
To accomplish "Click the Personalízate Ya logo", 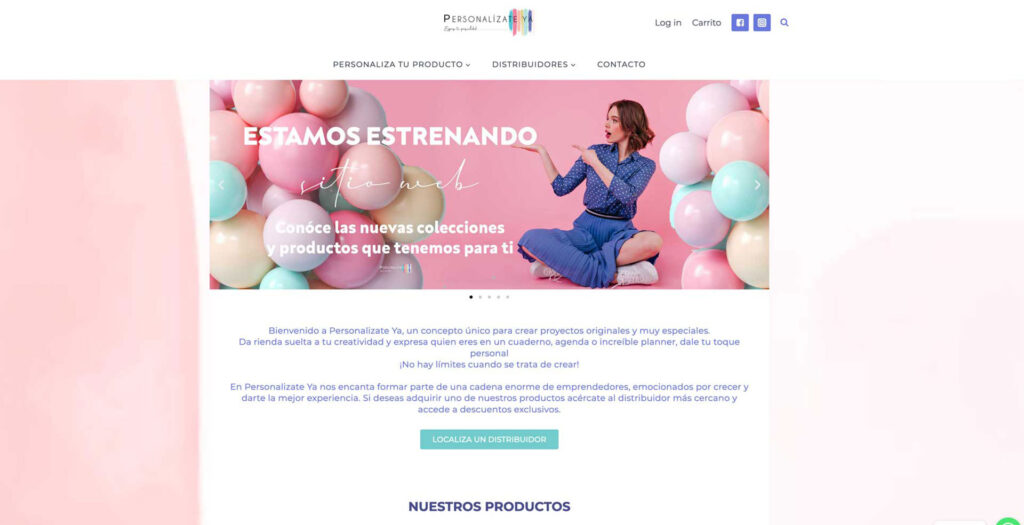I will click(x=489, y=22).
